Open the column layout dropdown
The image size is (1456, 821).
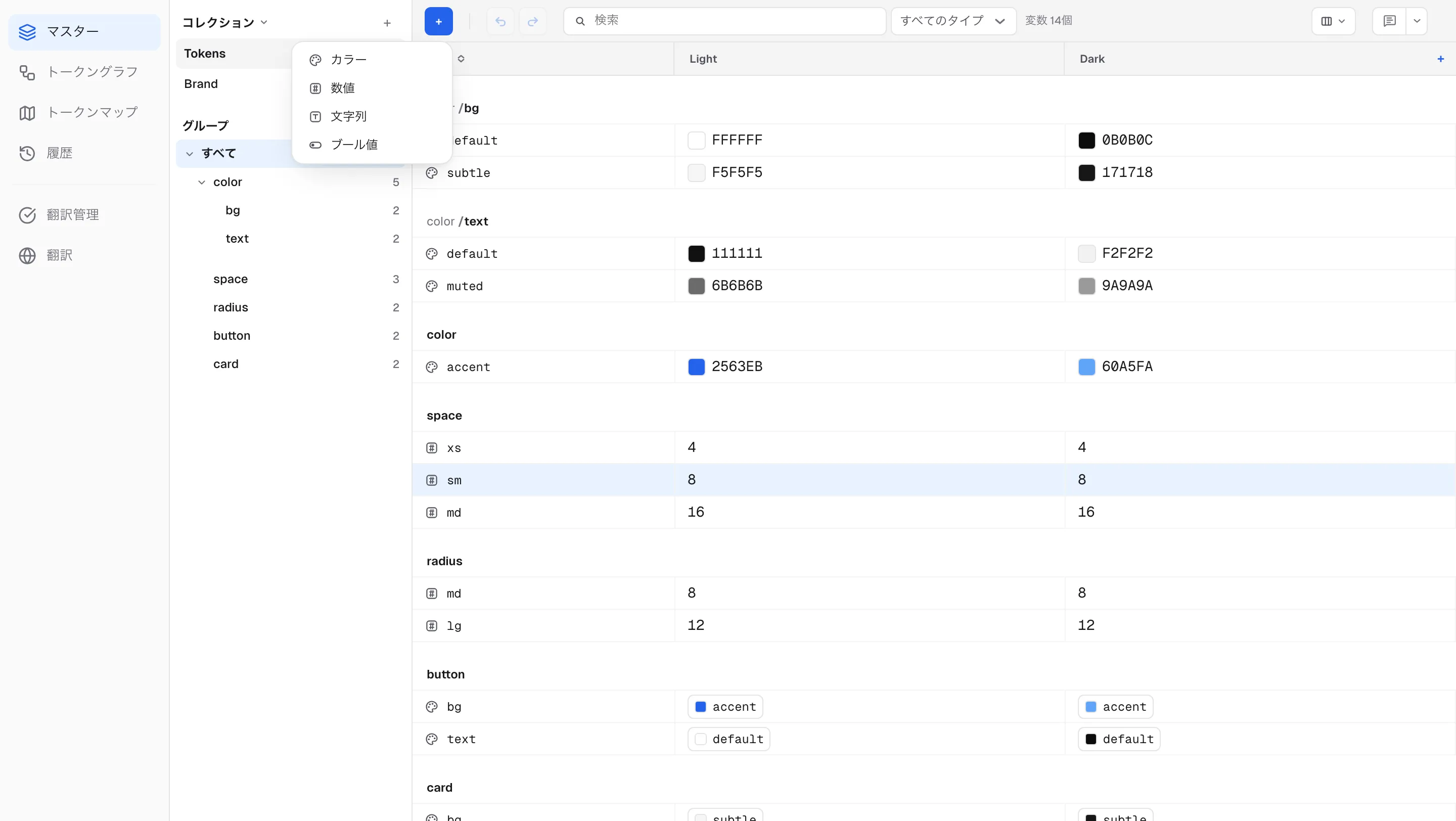coord(1333,21)
